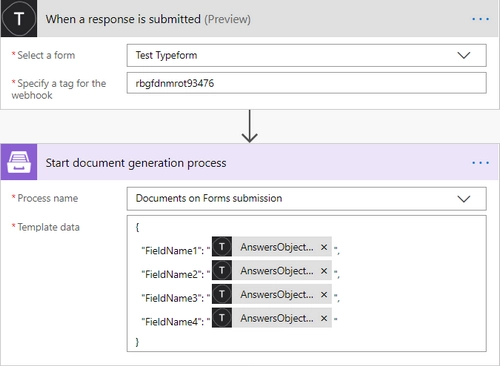
Task: Open more options for Start document generation
Action: tap(480, 163)
